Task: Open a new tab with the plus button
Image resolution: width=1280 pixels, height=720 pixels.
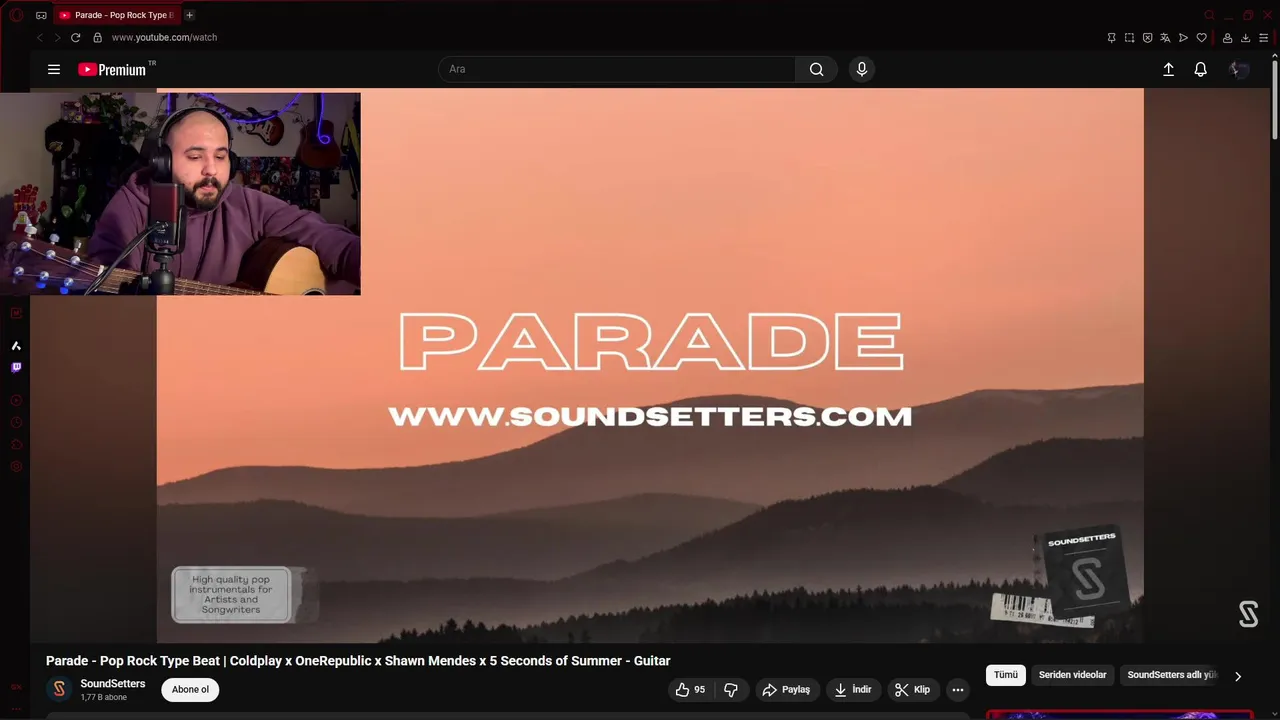Action: click(x=189, y=15)
